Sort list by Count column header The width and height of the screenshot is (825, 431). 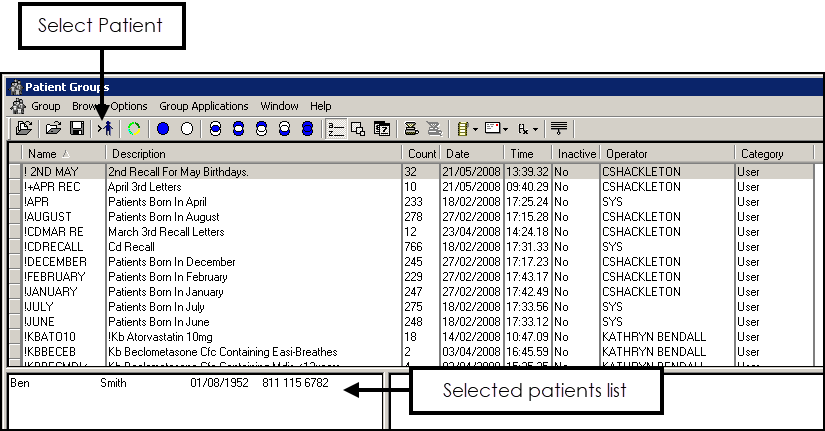point(422,154)
